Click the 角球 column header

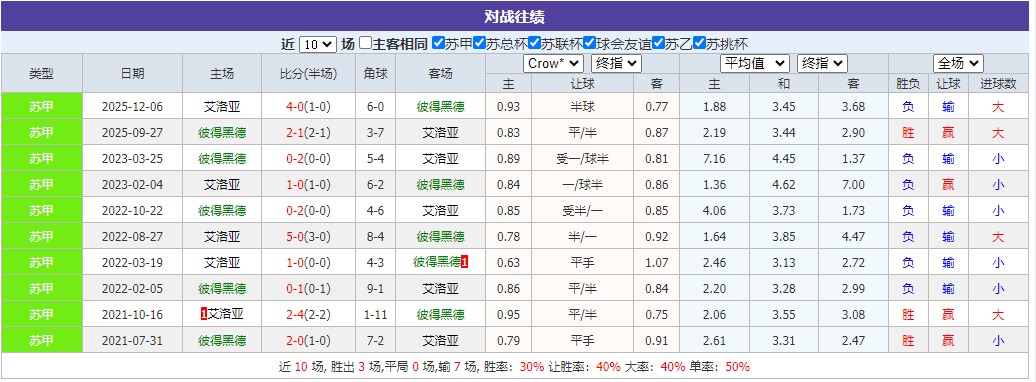click(376, 73)
